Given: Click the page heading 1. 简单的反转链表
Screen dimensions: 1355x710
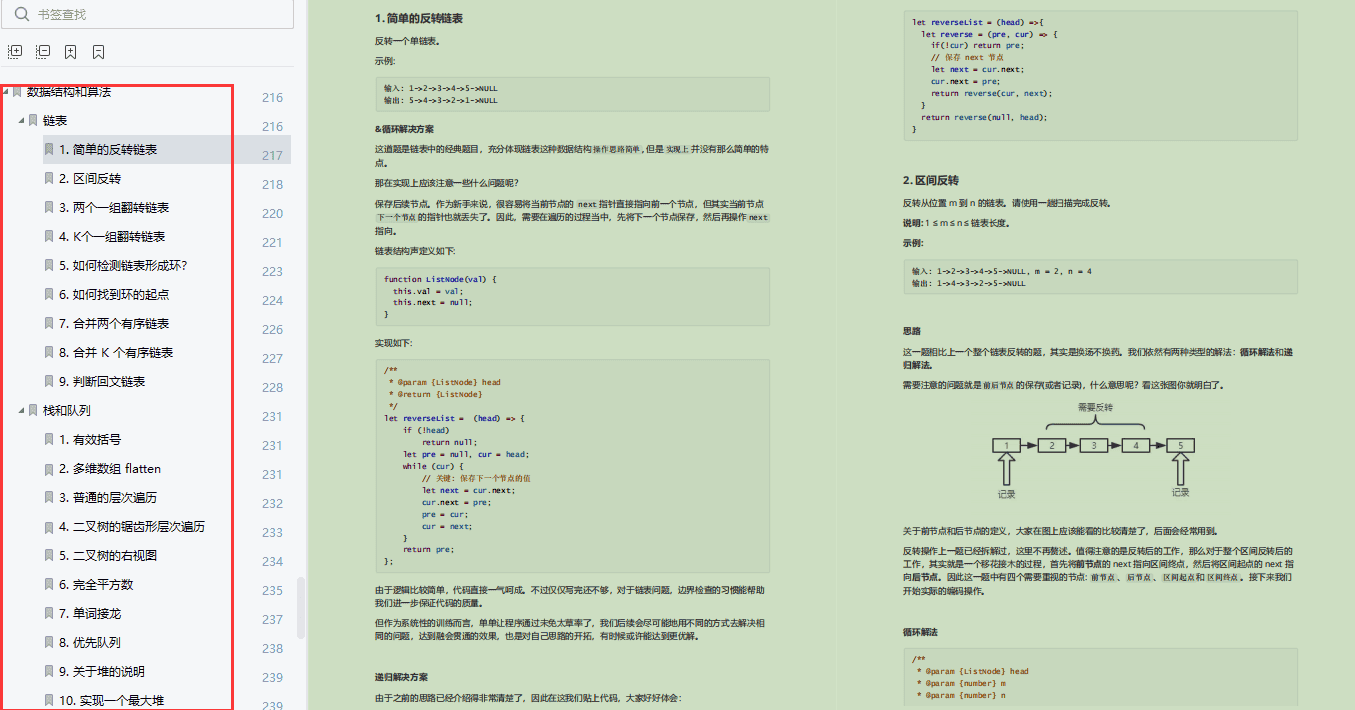Looking at the screenshot, I should click(419, 18).
